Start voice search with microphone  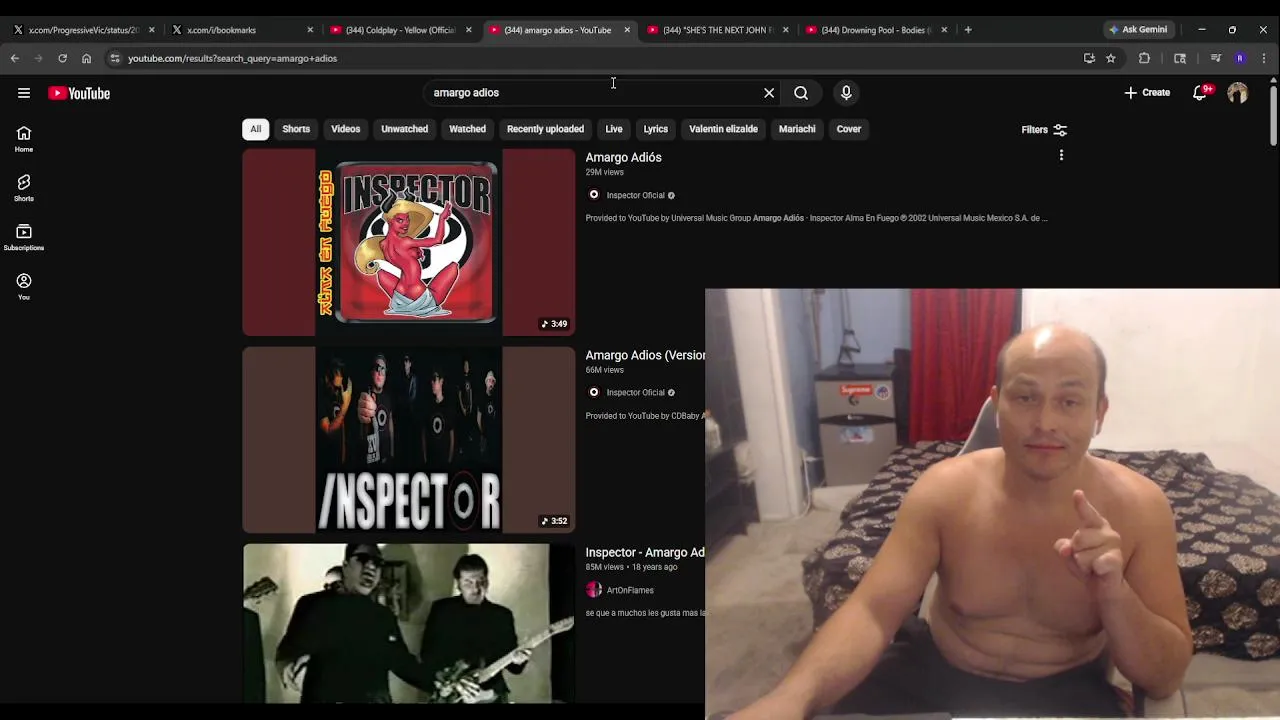coord(846,93)
